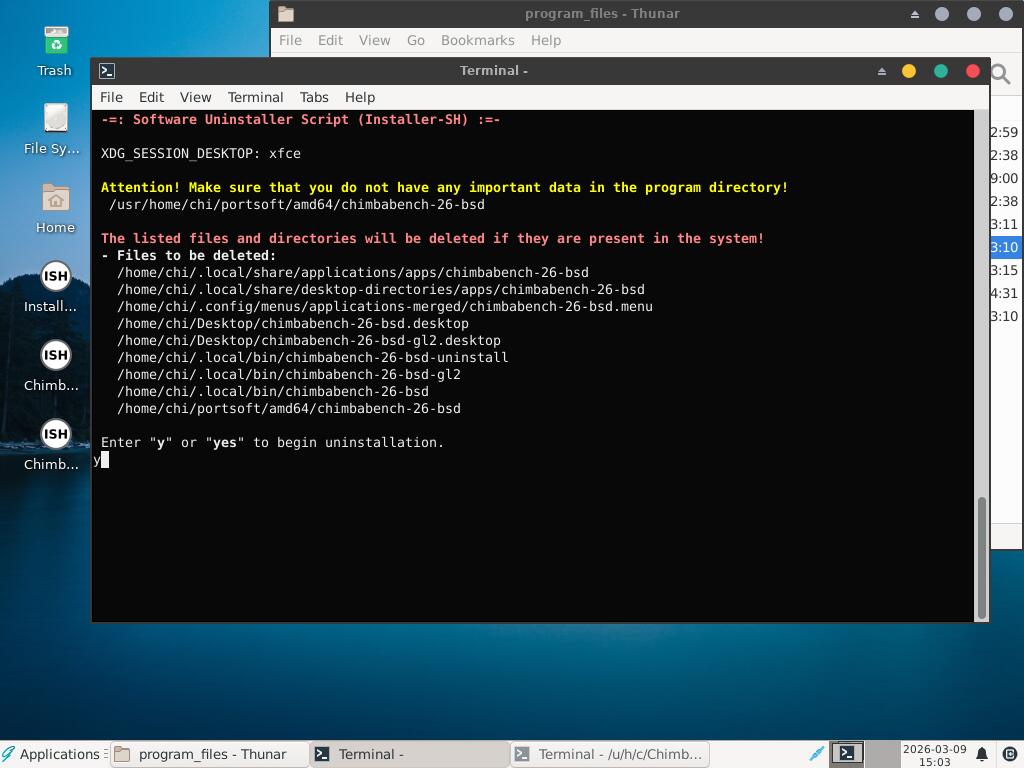Click the chimbabench-26-bsd.menu path line in terminal
The width and height of the screenshot is (1024, 768).
[385, 306]
